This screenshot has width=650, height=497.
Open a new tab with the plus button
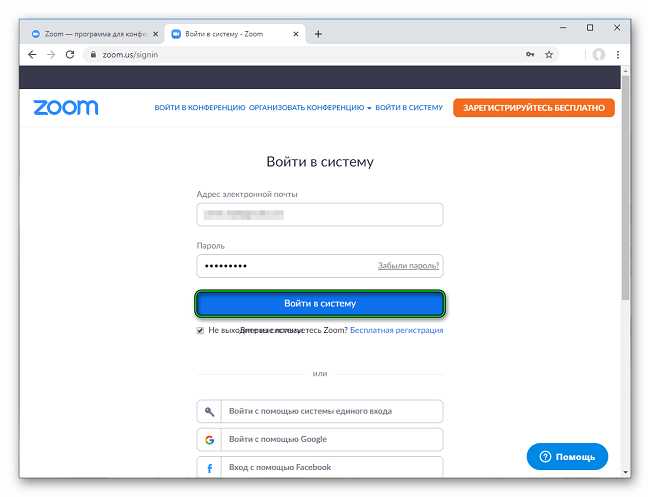[318, 34]
